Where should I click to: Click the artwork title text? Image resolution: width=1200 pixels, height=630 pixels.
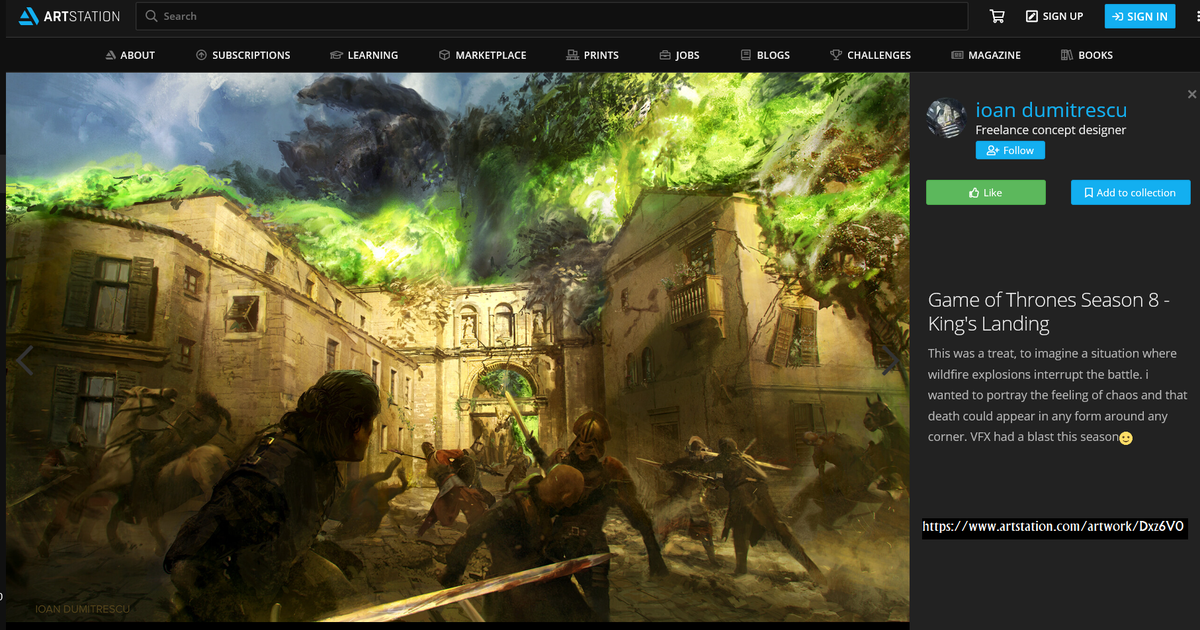[x=1049, y=311]
